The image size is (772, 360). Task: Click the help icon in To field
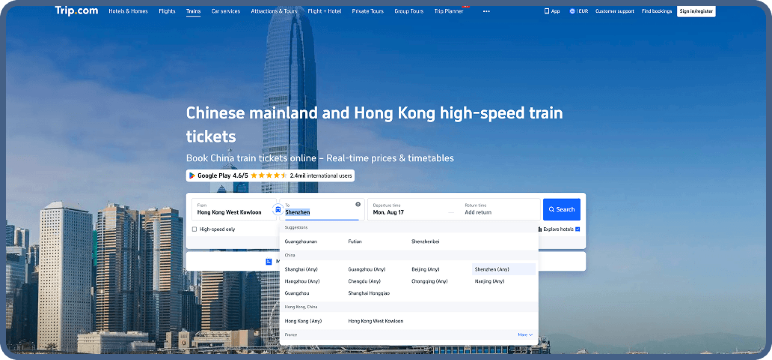pos(358,204)
